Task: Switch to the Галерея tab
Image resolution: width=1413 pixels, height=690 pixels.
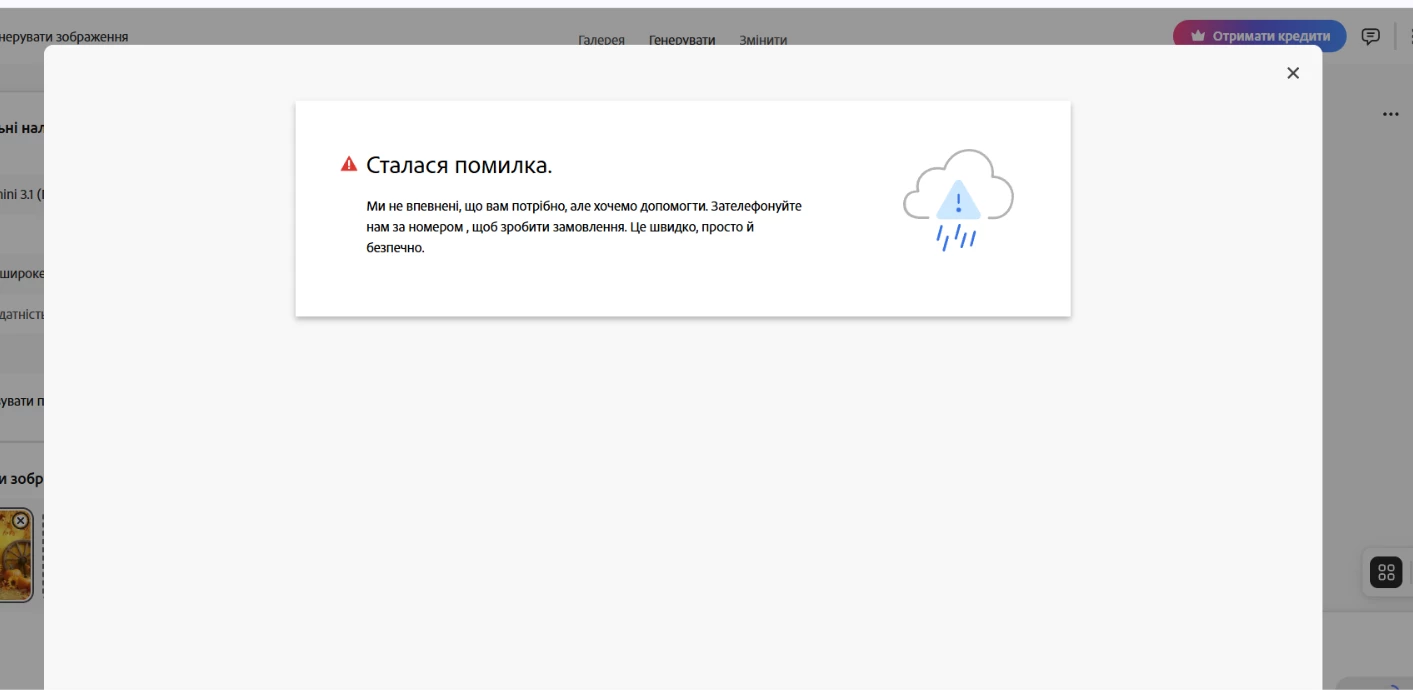Action: pos(601,41)
